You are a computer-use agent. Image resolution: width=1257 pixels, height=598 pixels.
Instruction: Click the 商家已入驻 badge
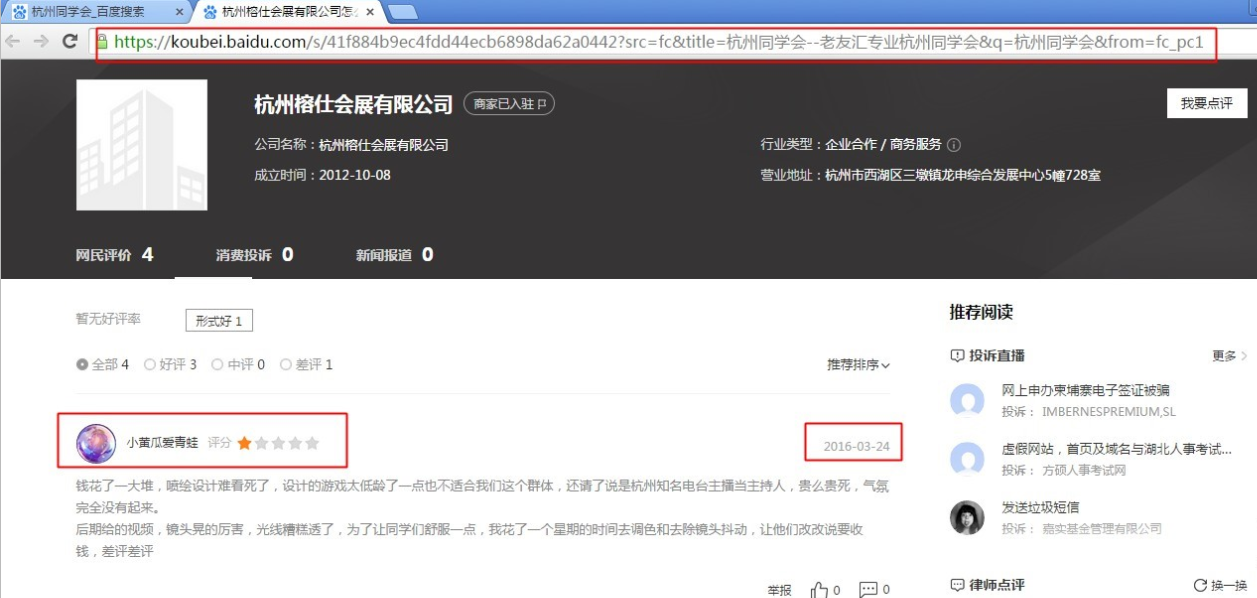(509, 104)
